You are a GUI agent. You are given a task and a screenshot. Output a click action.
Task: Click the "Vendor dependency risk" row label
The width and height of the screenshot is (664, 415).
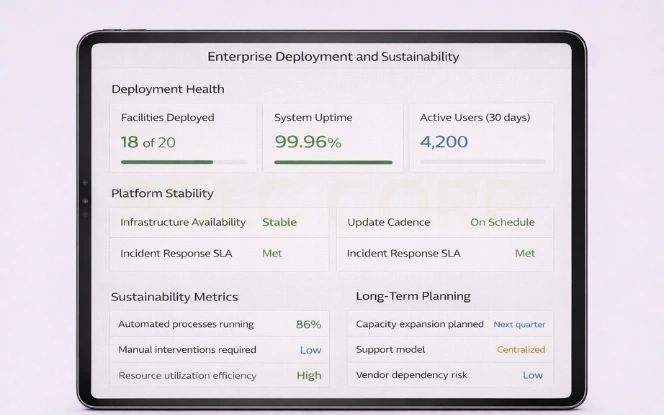tap(412, 375)
